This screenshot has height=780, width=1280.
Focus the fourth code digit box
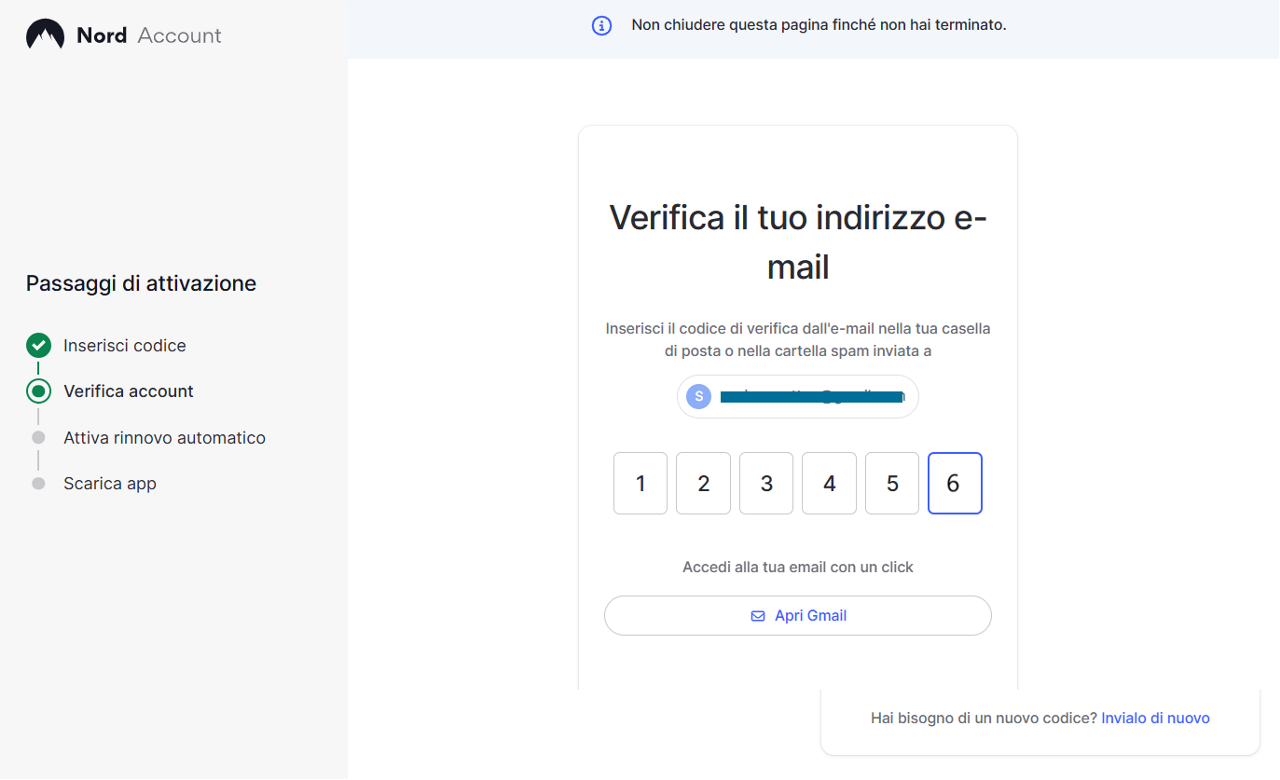829,484
